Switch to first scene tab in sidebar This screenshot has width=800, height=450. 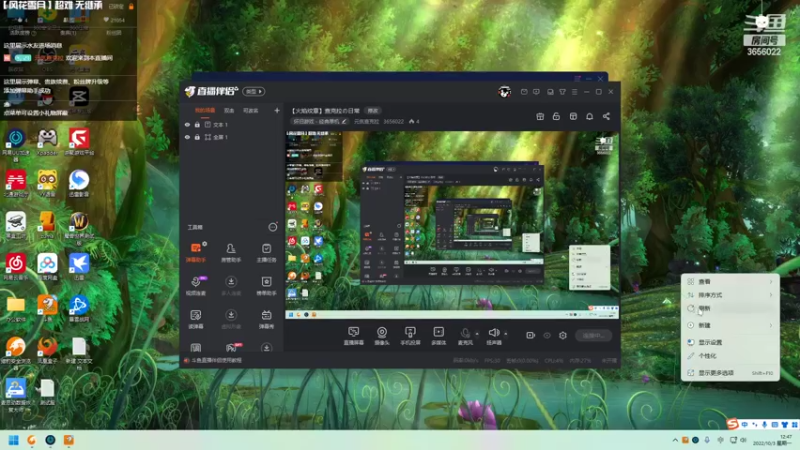point(205,111)
